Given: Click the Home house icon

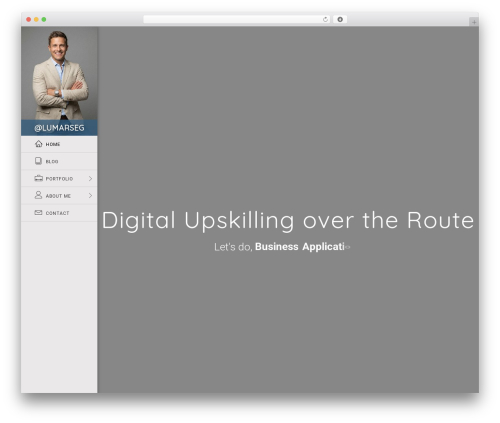Looking at the screenshot, I should [39, 144].
